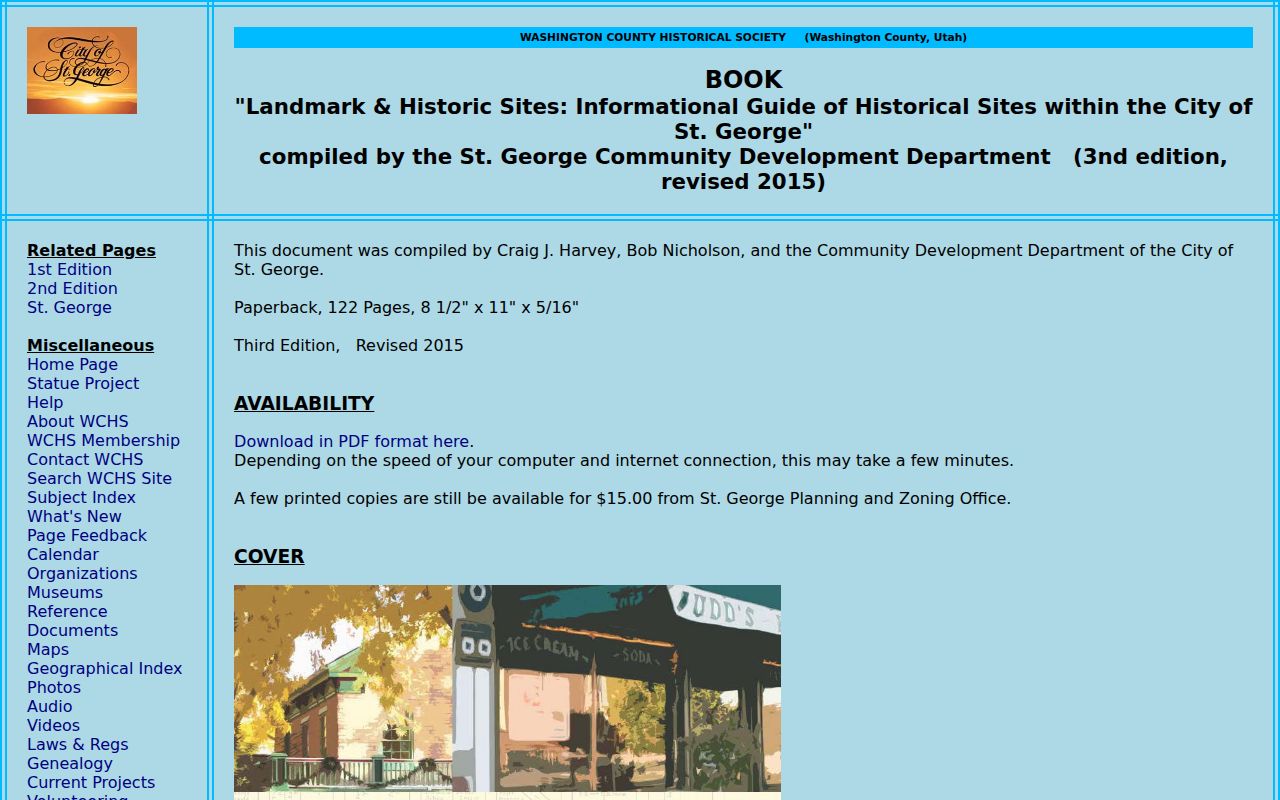Open the Videos link
Image resolution: width=1280 pixels, height=800 pixels.
(53, 725)
